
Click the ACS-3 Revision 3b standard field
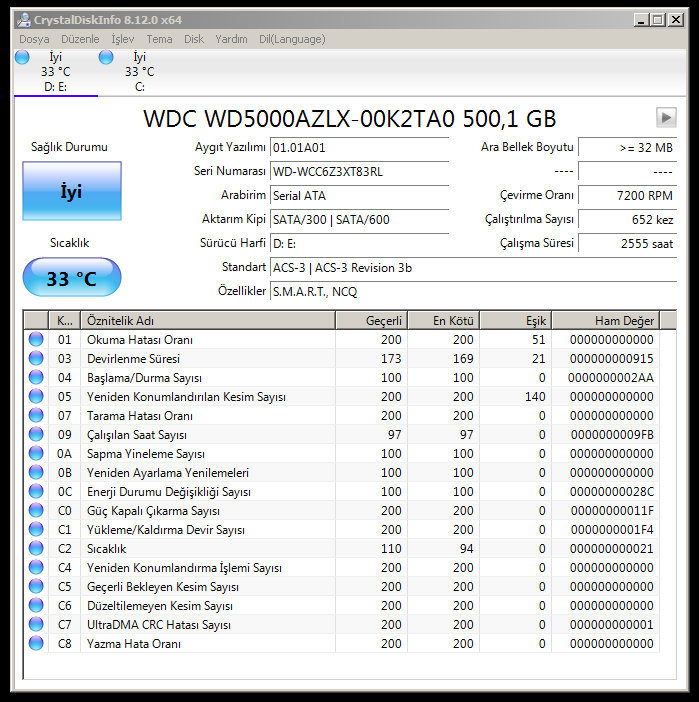coord(474,268)
